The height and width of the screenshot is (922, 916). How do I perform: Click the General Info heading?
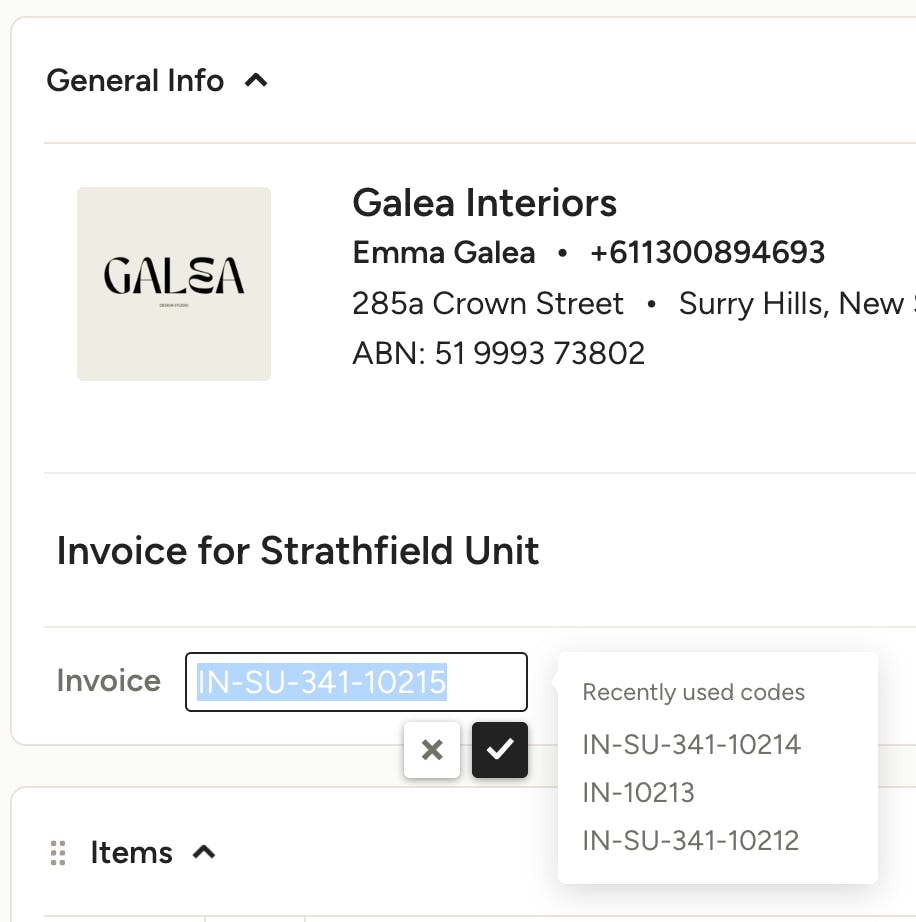[x=135, y=81]
